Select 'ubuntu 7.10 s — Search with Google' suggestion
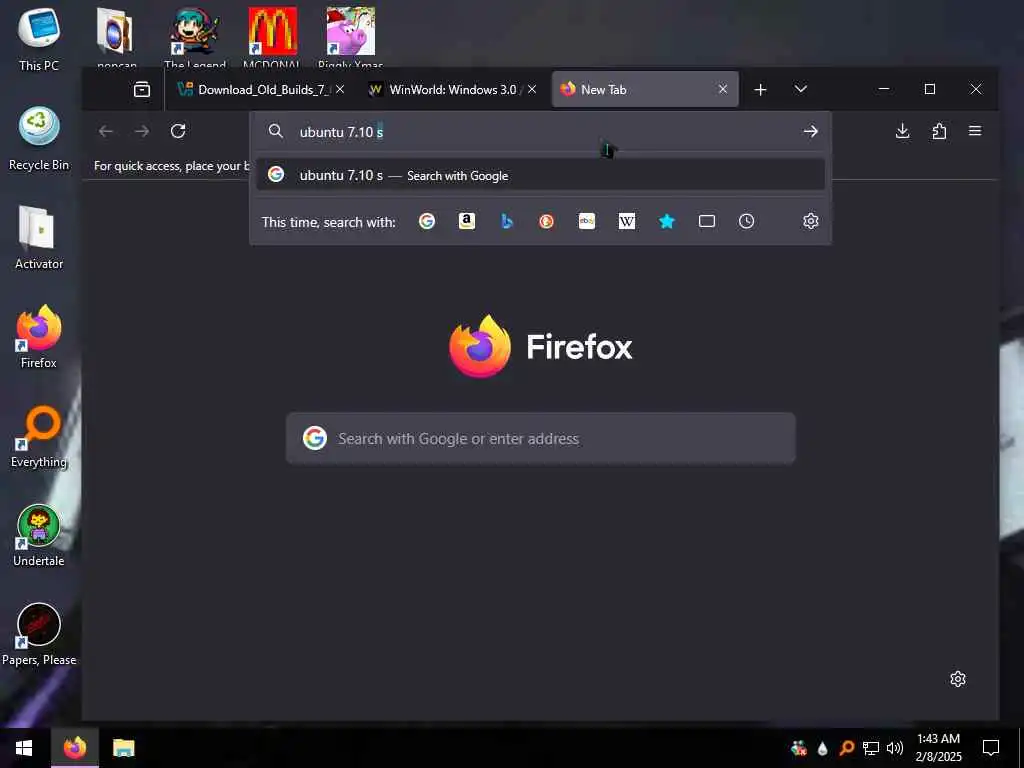 (x=540, y=175)
